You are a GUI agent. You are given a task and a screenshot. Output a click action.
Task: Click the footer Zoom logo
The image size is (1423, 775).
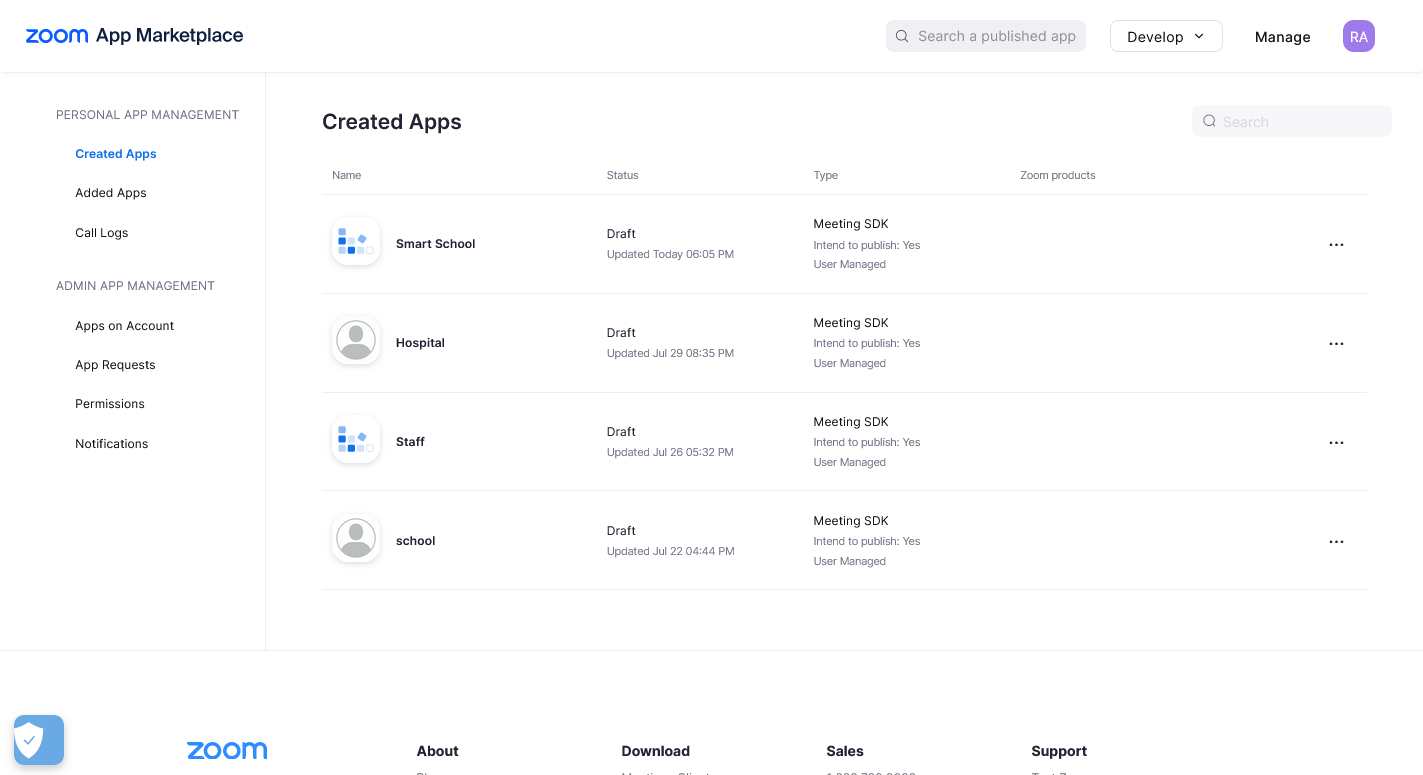[227, 750]
